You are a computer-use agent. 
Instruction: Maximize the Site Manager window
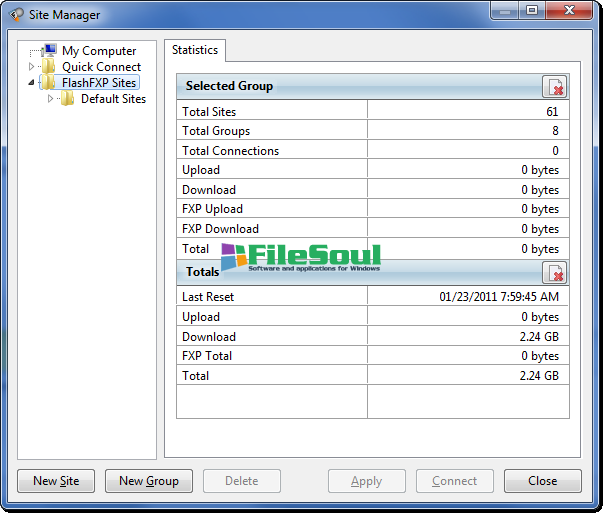(x=532, y=11)
